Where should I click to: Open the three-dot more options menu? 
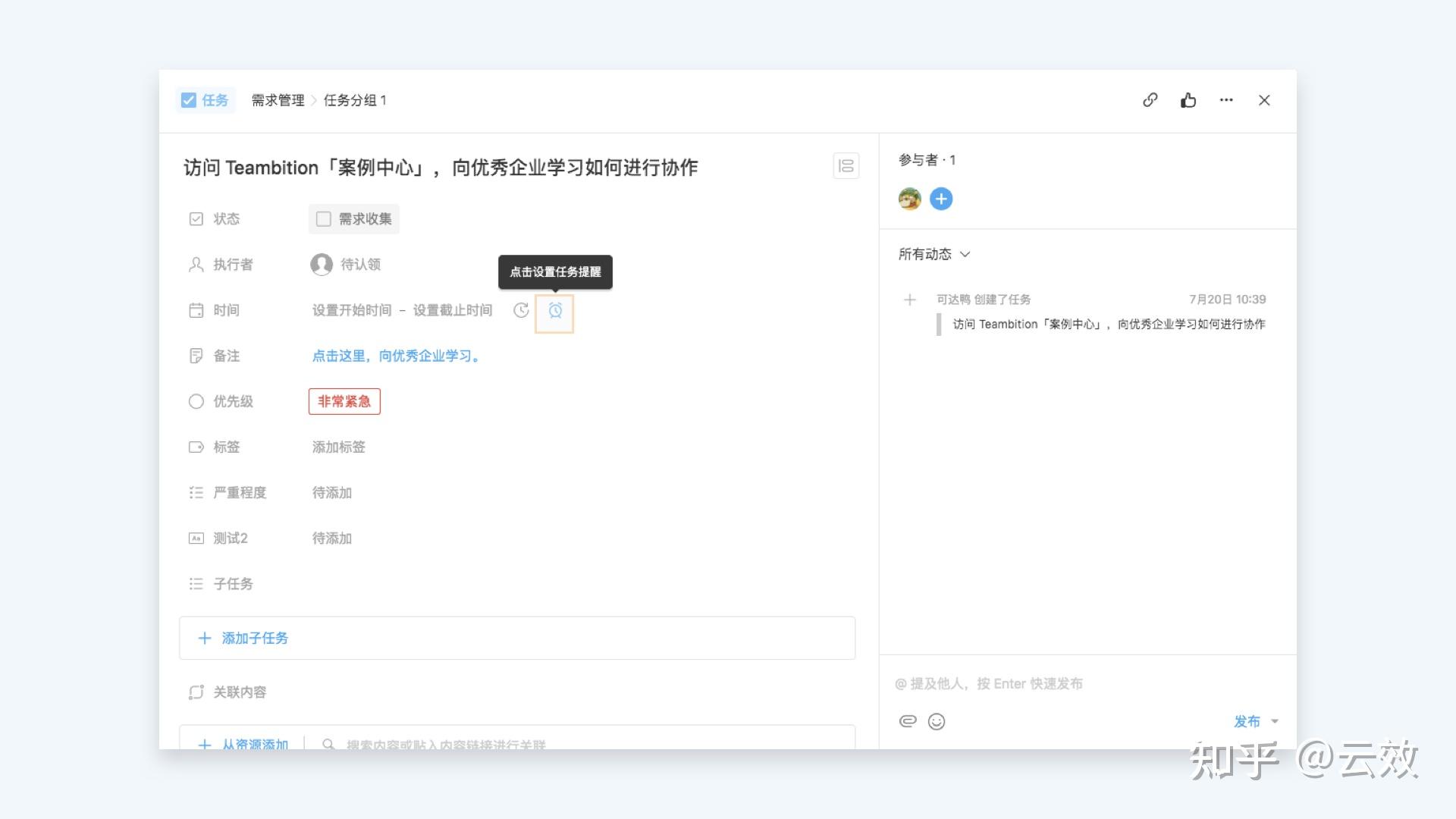[1225, 100]
